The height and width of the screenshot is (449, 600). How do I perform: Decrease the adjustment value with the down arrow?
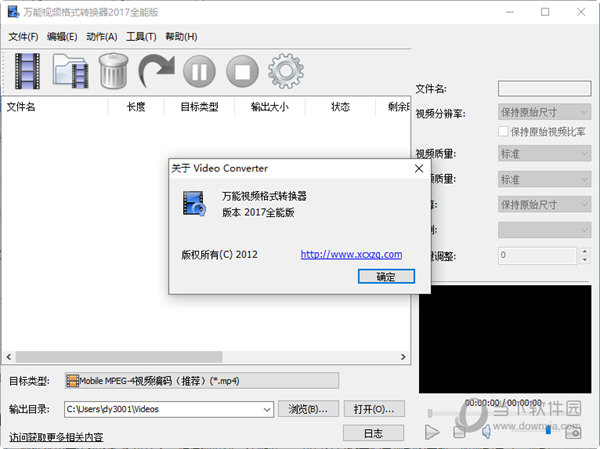[584, 260]
